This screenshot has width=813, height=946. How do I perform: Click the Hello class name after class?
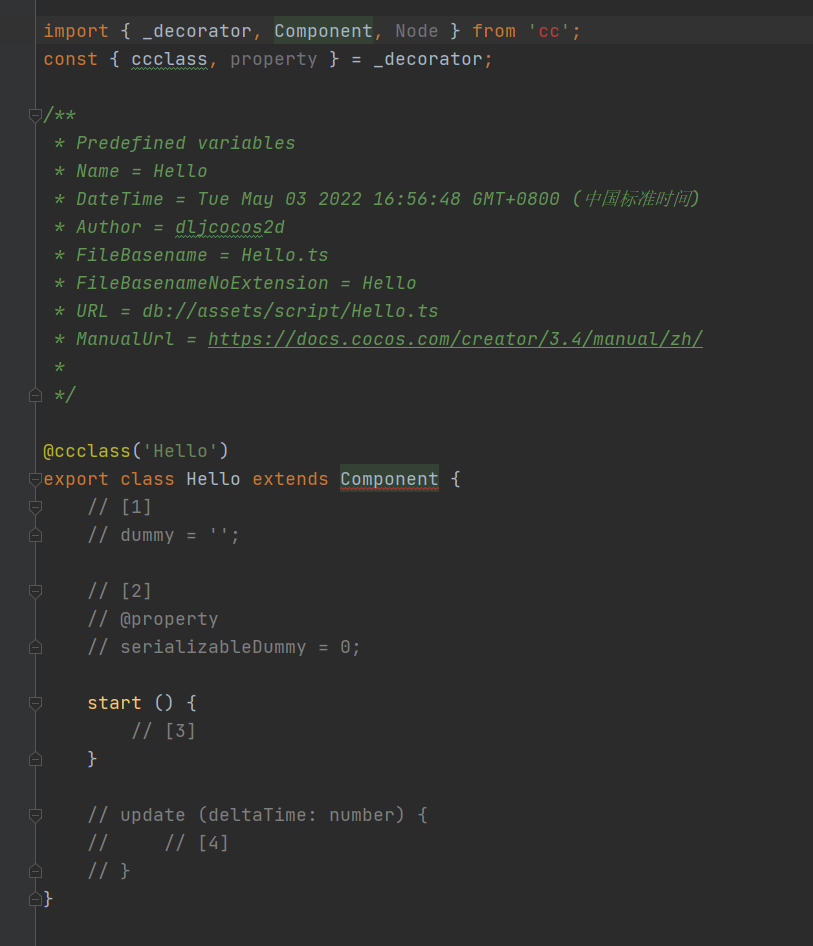point(213,479)
